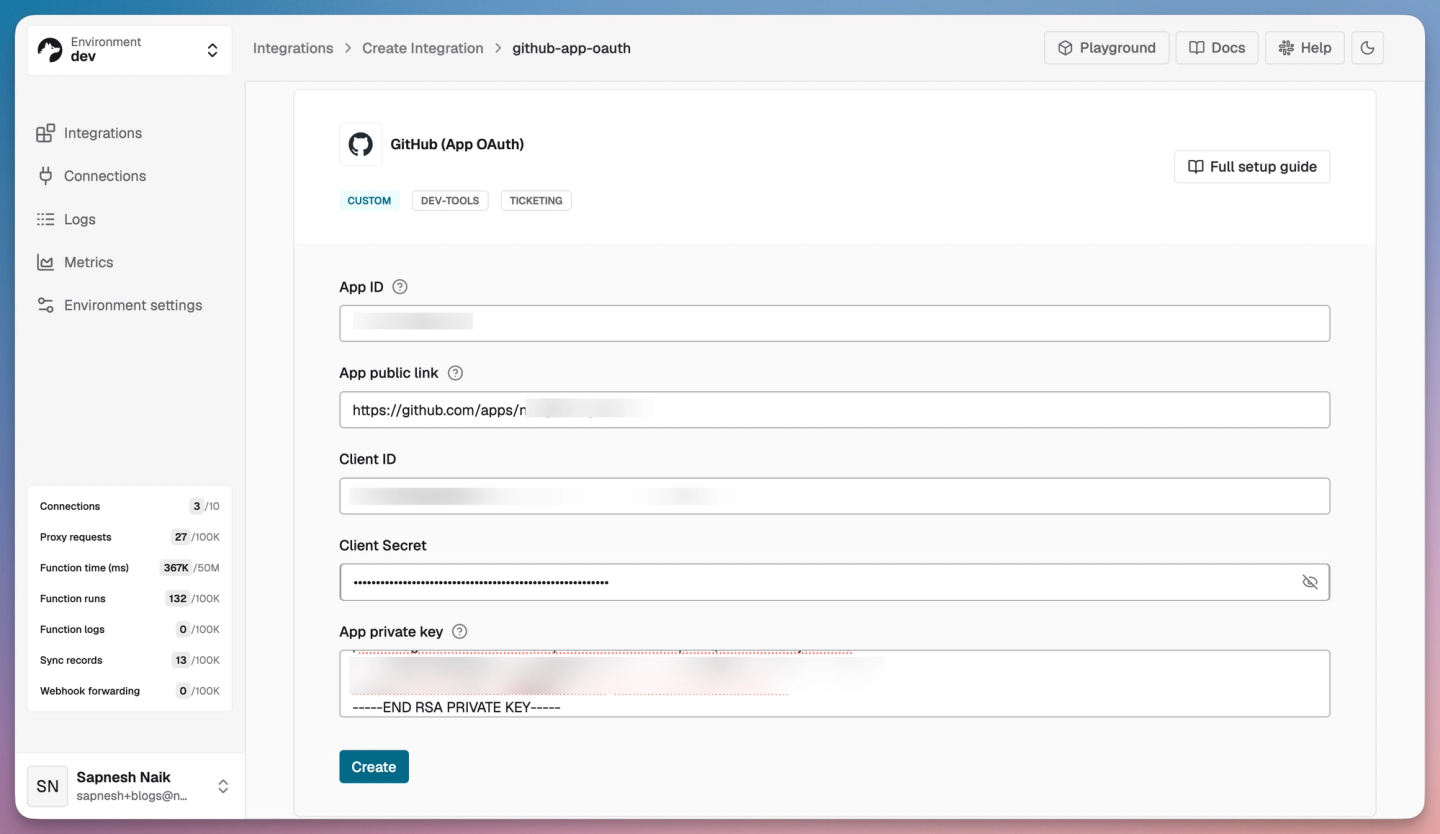Focus the App ID field

[834, 323]
